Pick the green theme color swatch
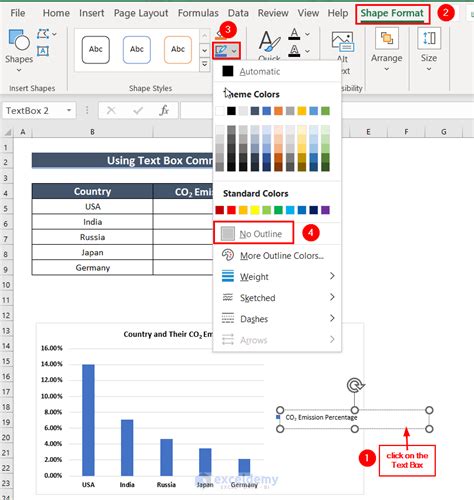 [325, 111]
